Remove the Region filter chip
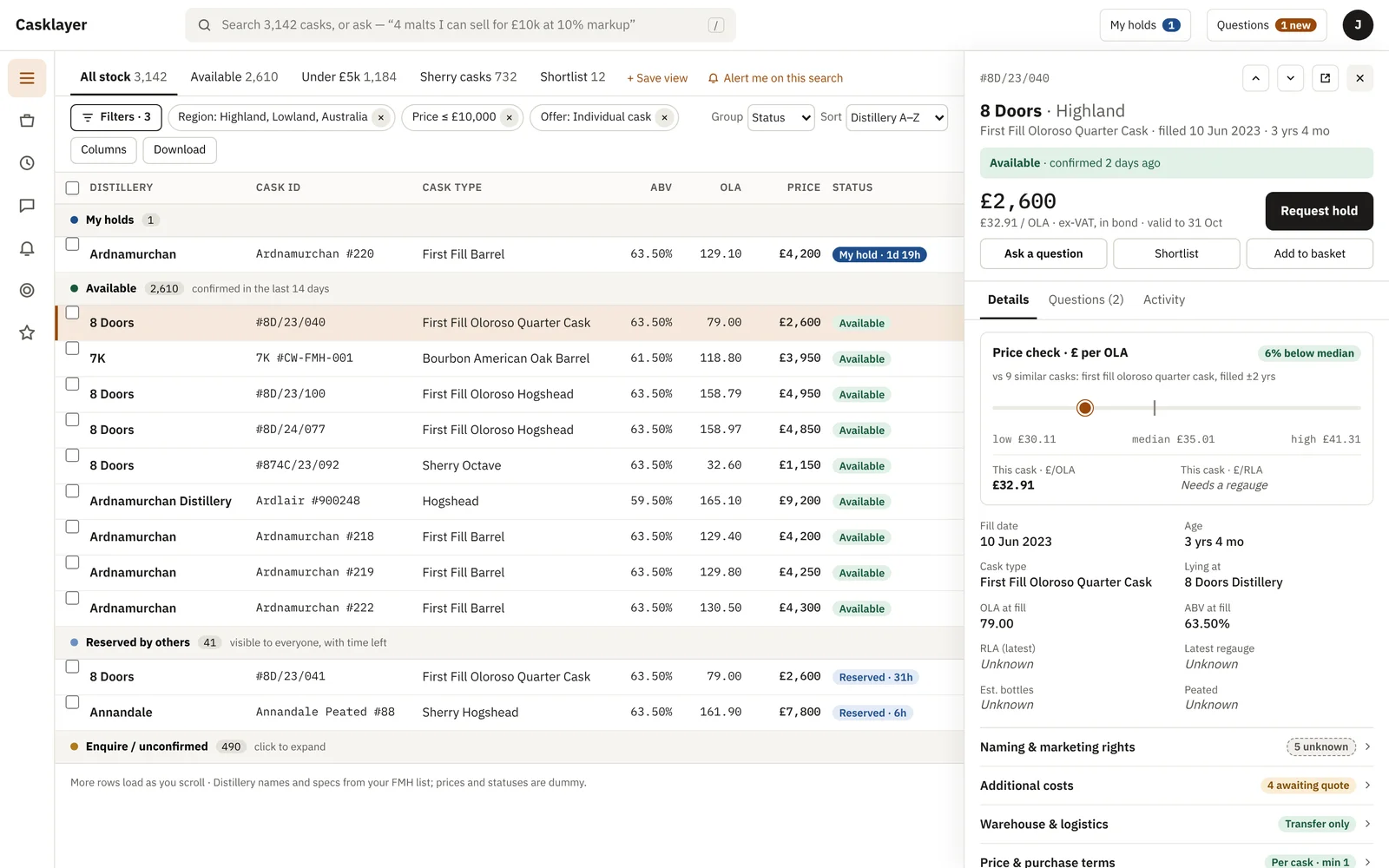Screen dimensions: 1389x868 click(380, 117)
